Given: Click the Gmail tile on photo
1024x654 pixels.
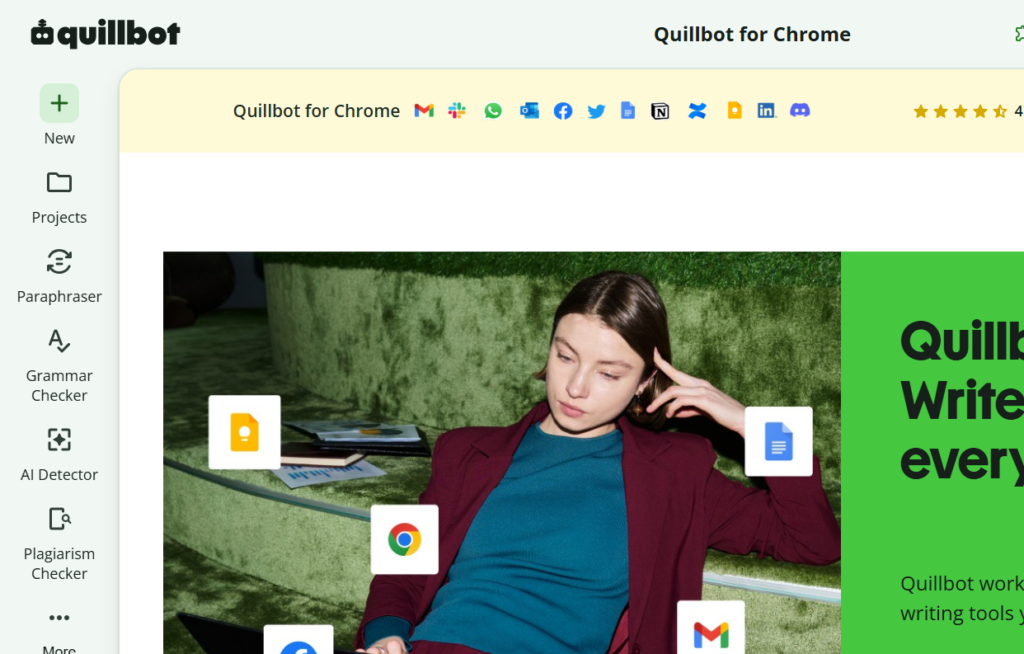Looking at the screenshot, I should click(711, 627).
